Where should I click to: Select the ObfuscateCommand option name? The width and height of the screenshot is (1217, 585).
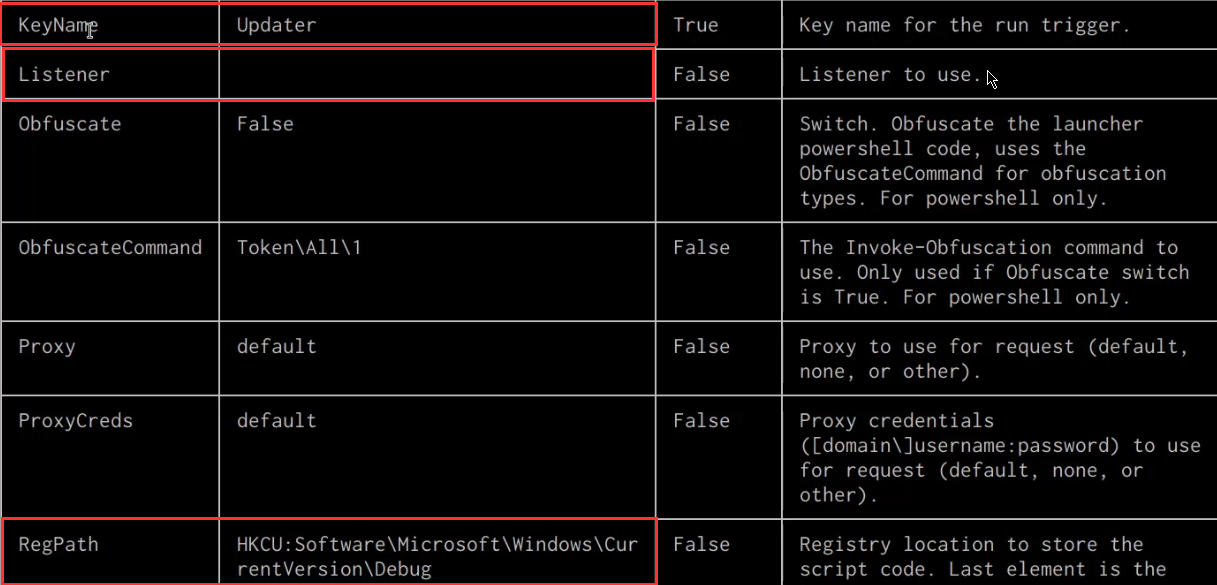110,247
